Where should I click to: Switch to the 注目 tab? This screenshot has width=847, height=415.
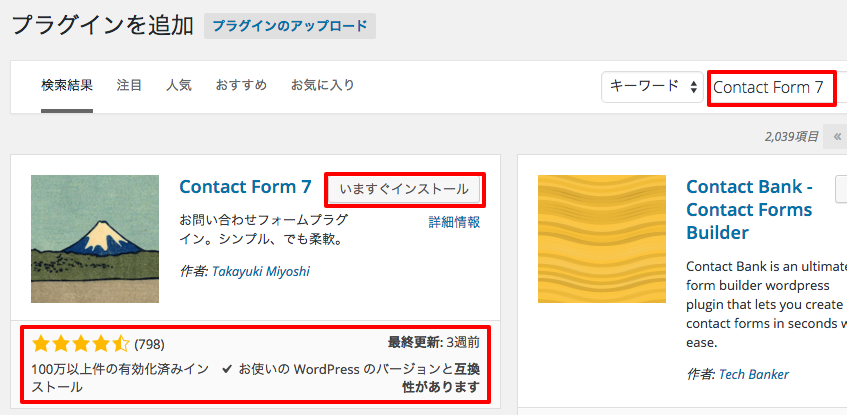(x=129, y=85)
